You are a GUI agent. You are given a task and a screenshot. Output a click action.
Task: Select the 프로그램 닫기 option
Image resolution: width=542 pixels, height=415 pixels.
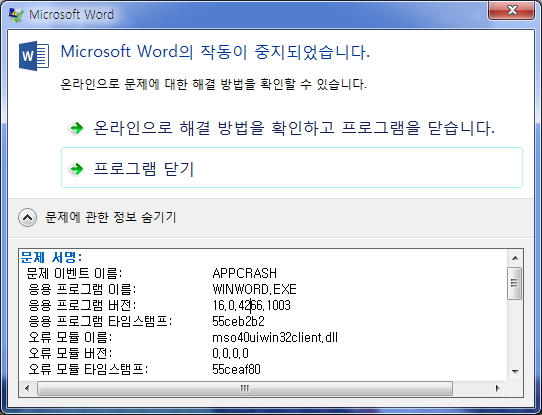[292, 168]
